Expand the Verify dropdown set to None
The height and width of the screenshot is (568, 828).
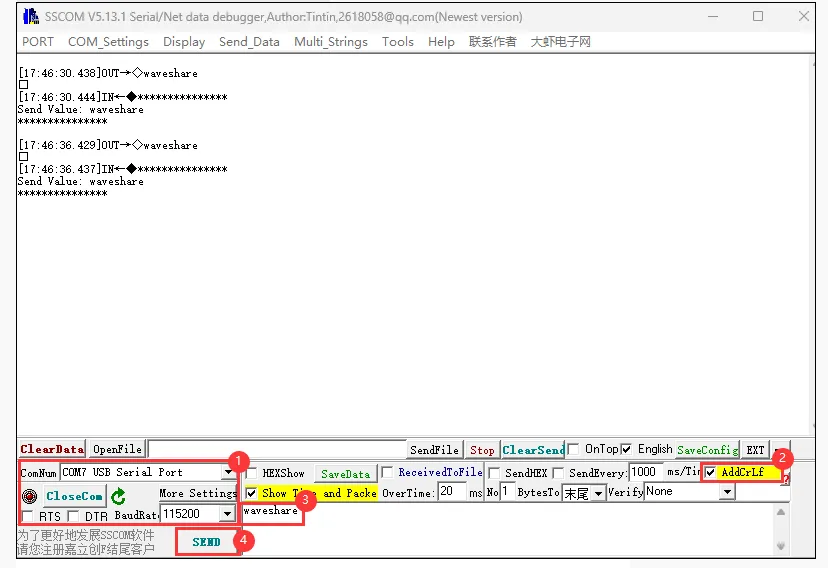tap(727, 492)
